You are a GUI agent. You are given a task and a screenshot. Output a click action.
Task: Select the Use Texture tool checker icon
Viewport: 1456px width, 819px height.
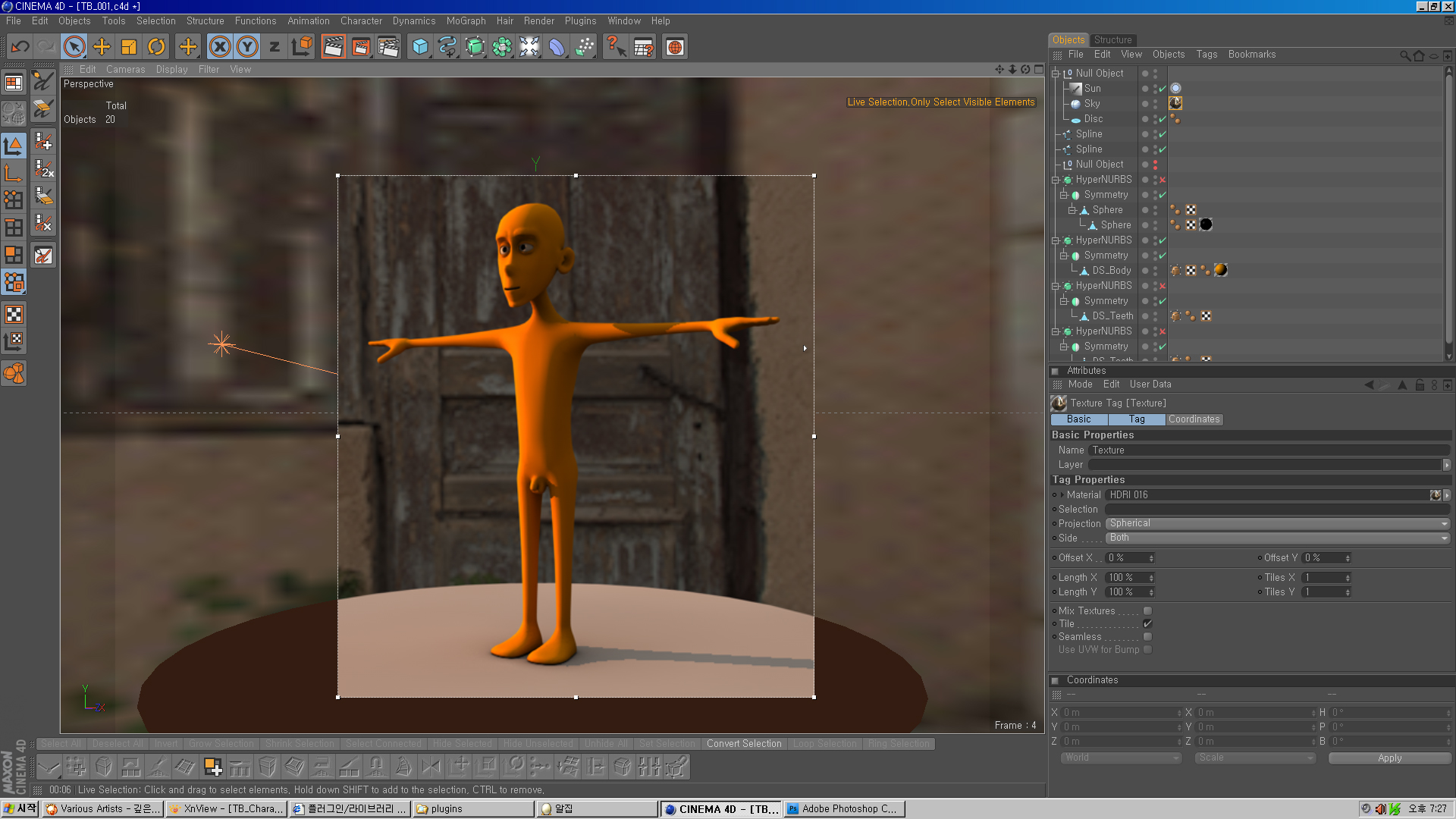[x=14, y=314]
